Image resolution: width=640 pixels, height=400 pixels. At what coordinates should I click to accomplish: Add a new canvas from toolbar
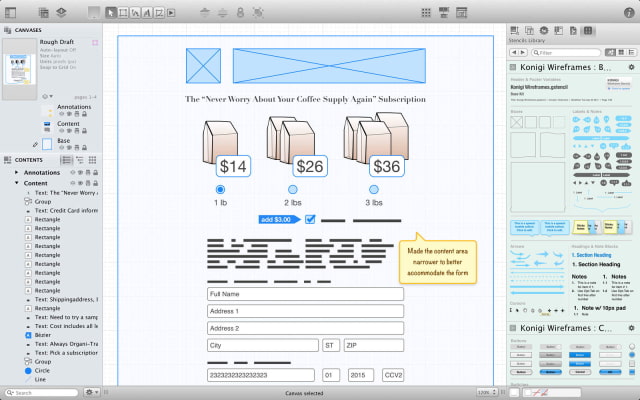44,13
